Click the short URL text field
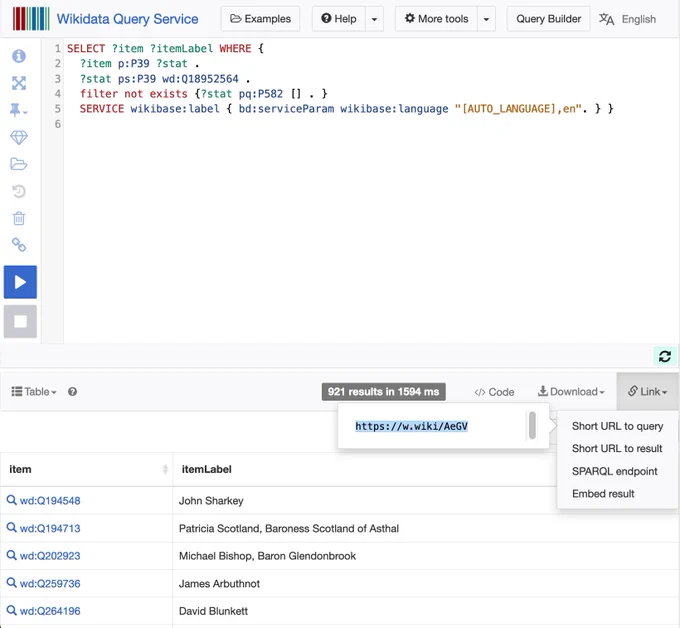 pos(439,426)
